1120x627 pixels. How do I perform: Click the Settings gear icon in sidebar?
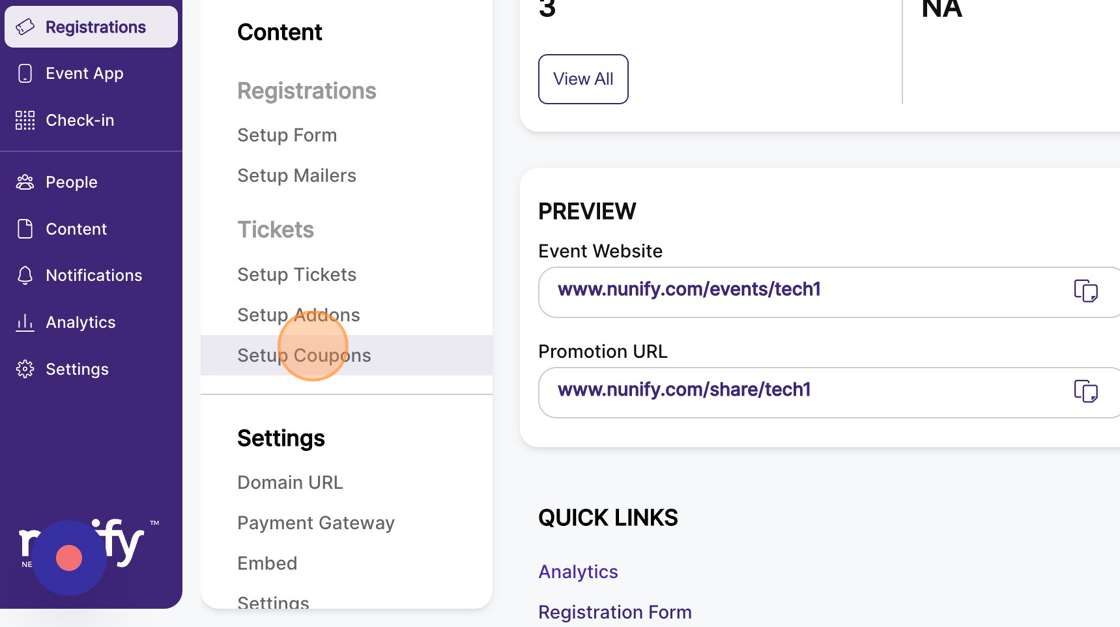pyautogui.click(x=25, y=369)
